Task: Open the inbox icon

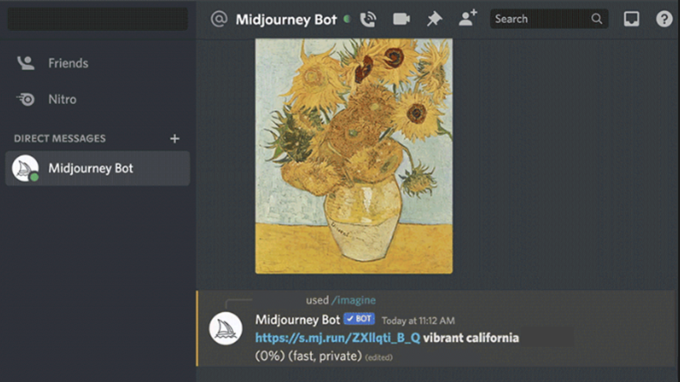Action: [x=631, y=19]
